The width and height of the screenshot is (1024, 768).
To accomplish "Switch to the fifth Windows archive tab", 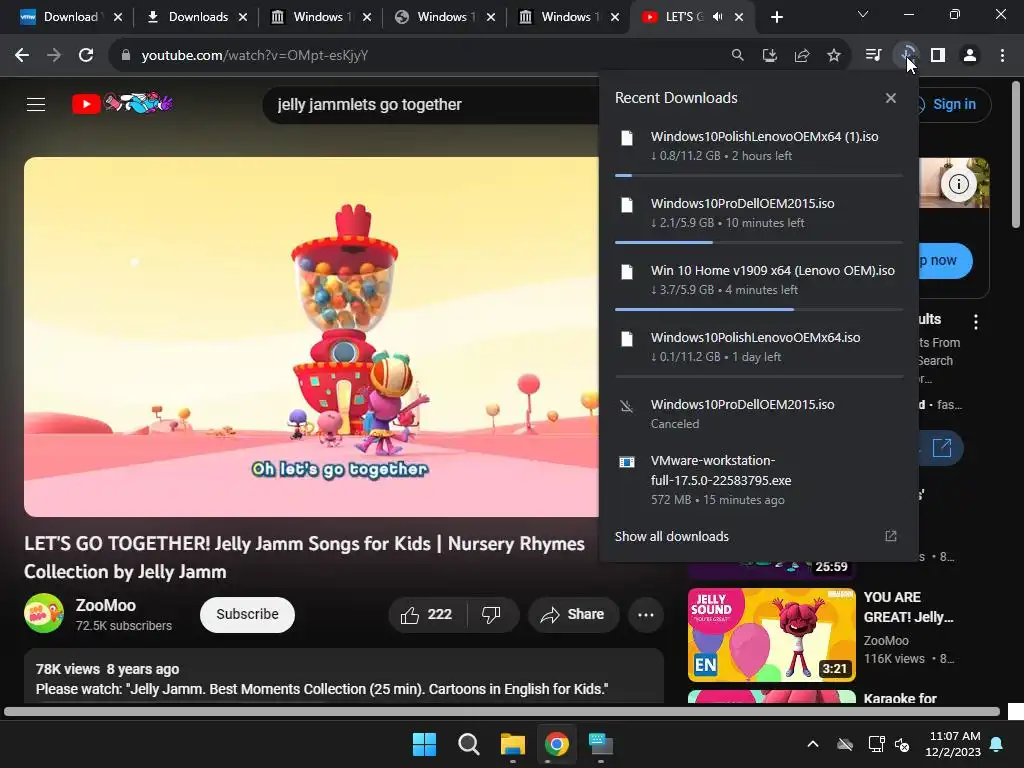I will click(568, 17).
